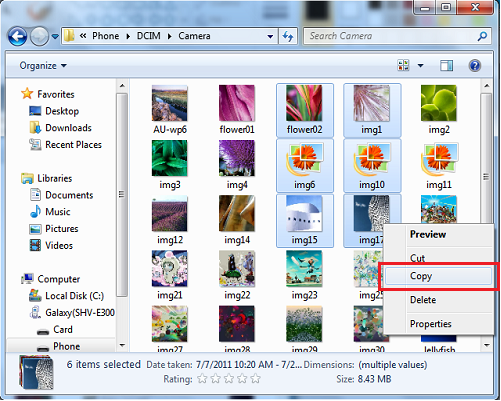Select Computer in the navigation pane

51,279
